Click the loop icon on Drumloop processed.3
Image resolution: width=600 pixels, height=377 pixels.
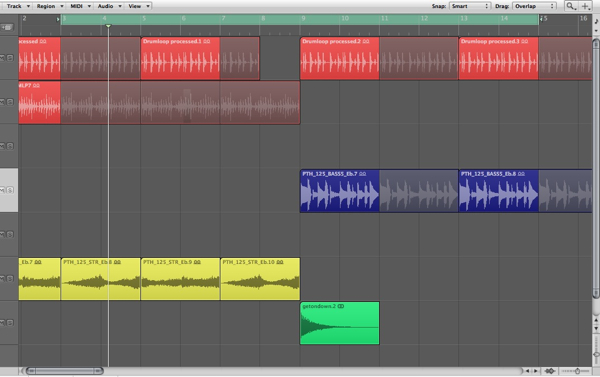tap(525, 41)
